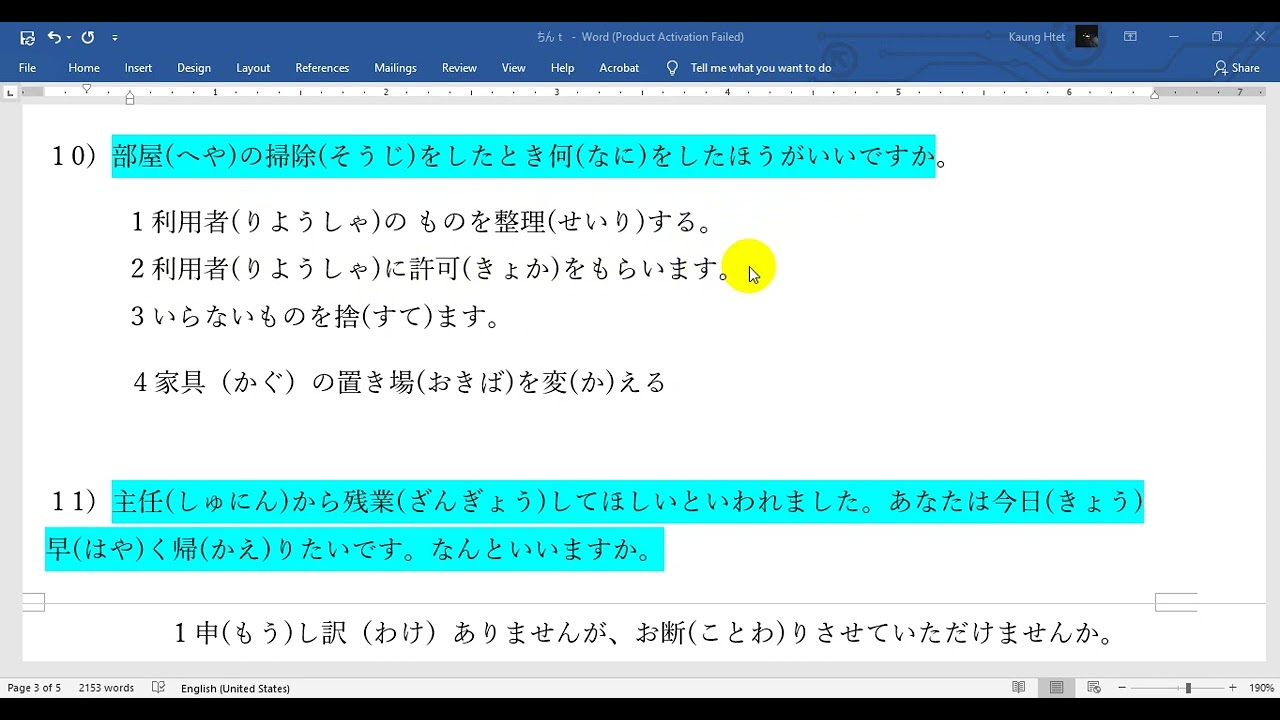Image resolution: width=1280 pixels, height=720 pixels.
Task: Focus the 'Tell me what you want to do' box
Action: click(761, 68)
